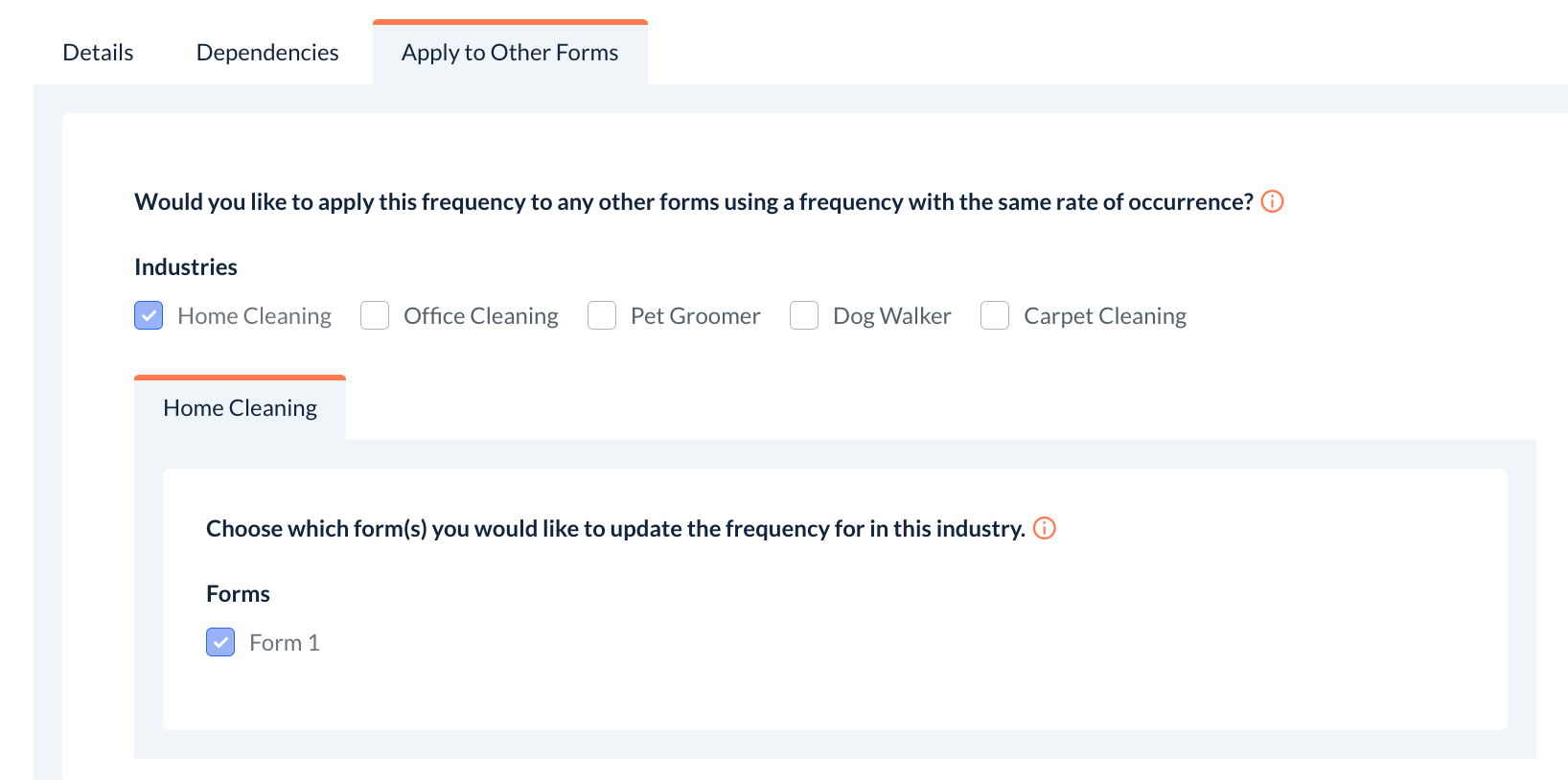The image size is (1568, 780).
Task: Select the Apply to Other Forms tab
Action: click(510, 53)
